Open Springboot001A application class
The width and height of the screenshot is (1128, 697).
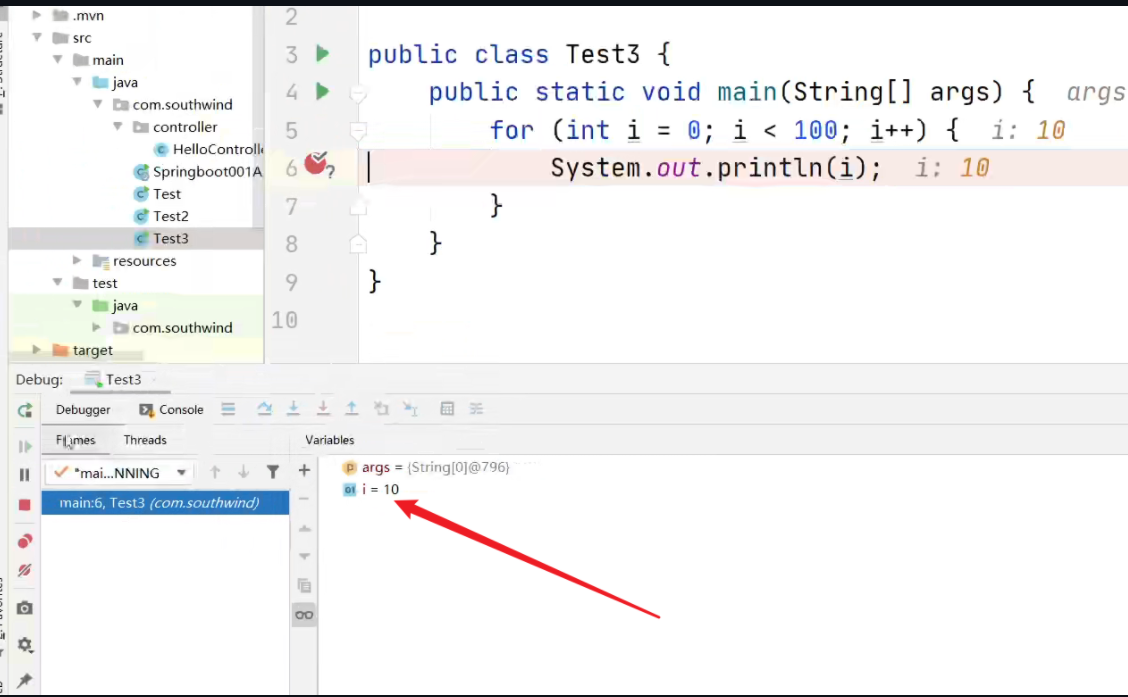[x=198, y=171]
